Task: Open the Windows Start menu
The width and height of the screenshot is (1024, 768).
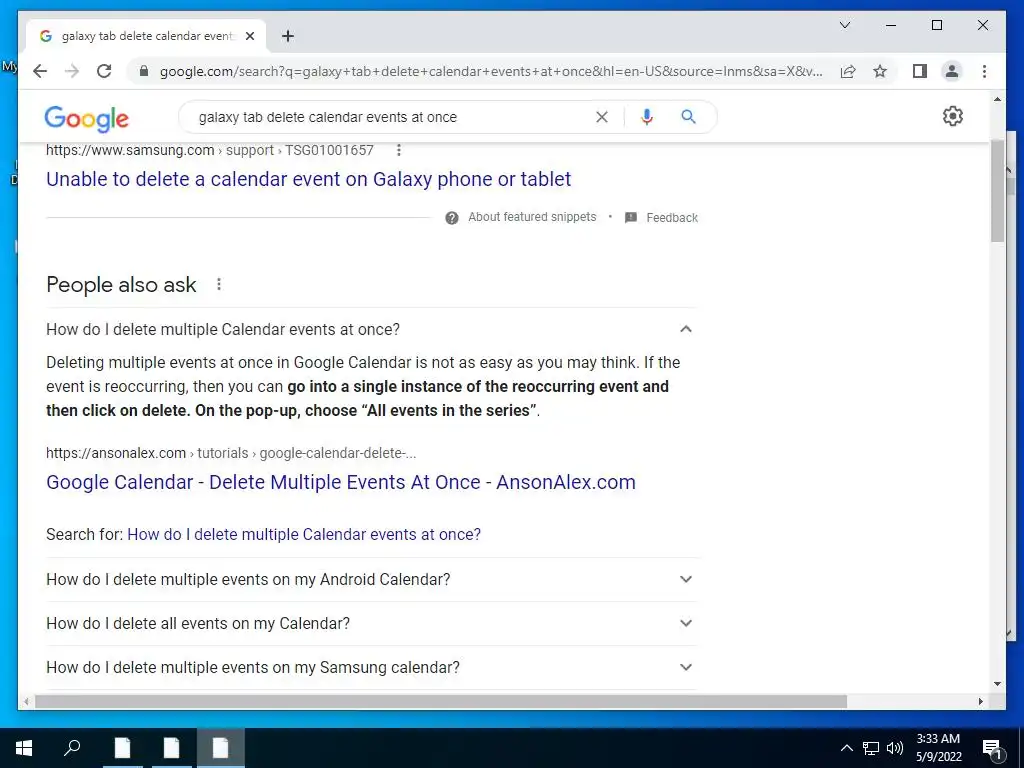Action: click(24, 748)
